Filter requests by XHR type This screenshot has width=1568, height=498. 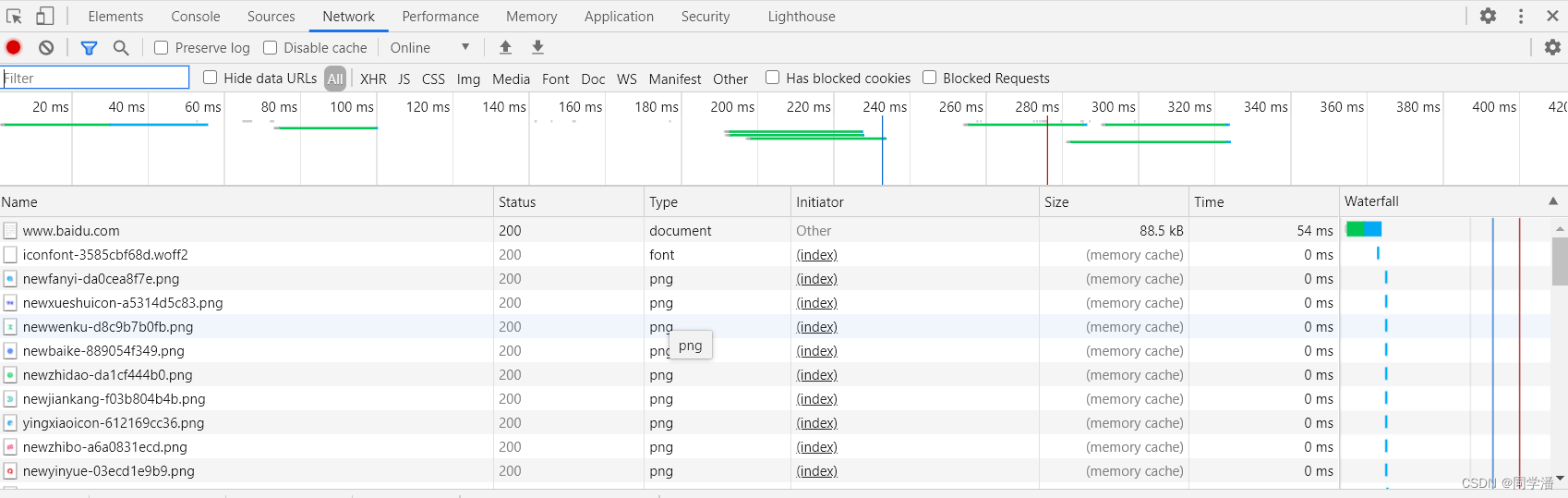tap(373, 79)
